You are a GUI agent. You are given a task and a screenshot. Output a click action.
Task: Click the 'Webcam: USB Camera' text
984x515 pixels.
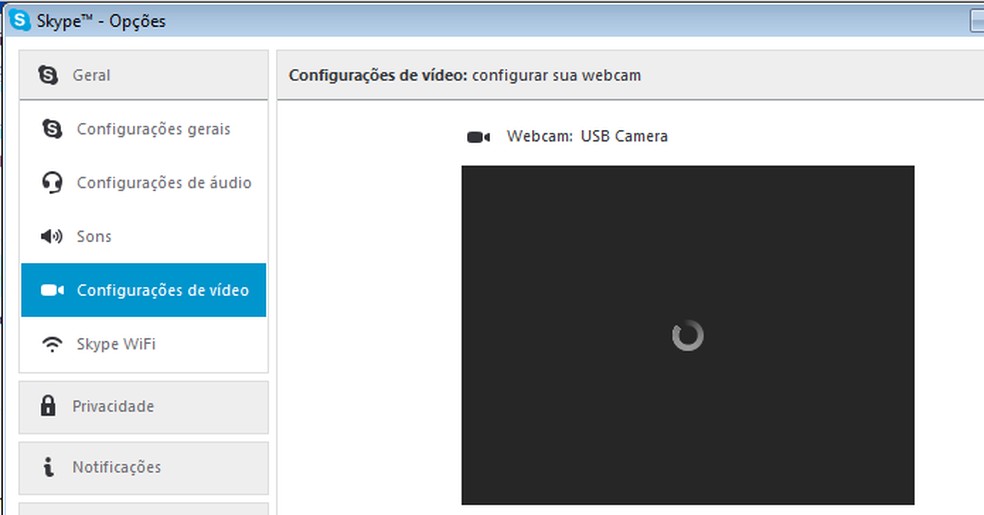587,136
